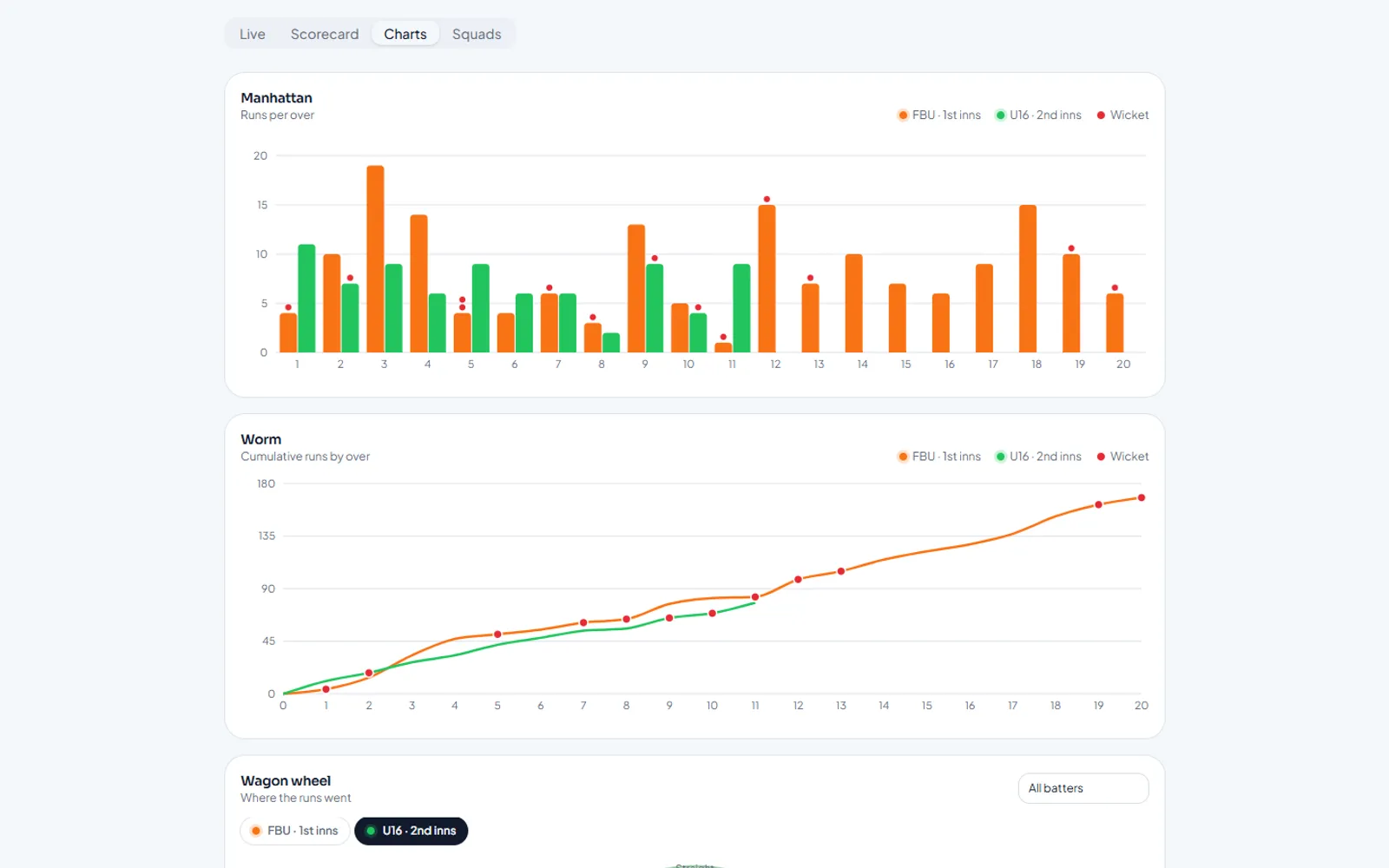Click the 135 label on Worm axis

[266, 536]
